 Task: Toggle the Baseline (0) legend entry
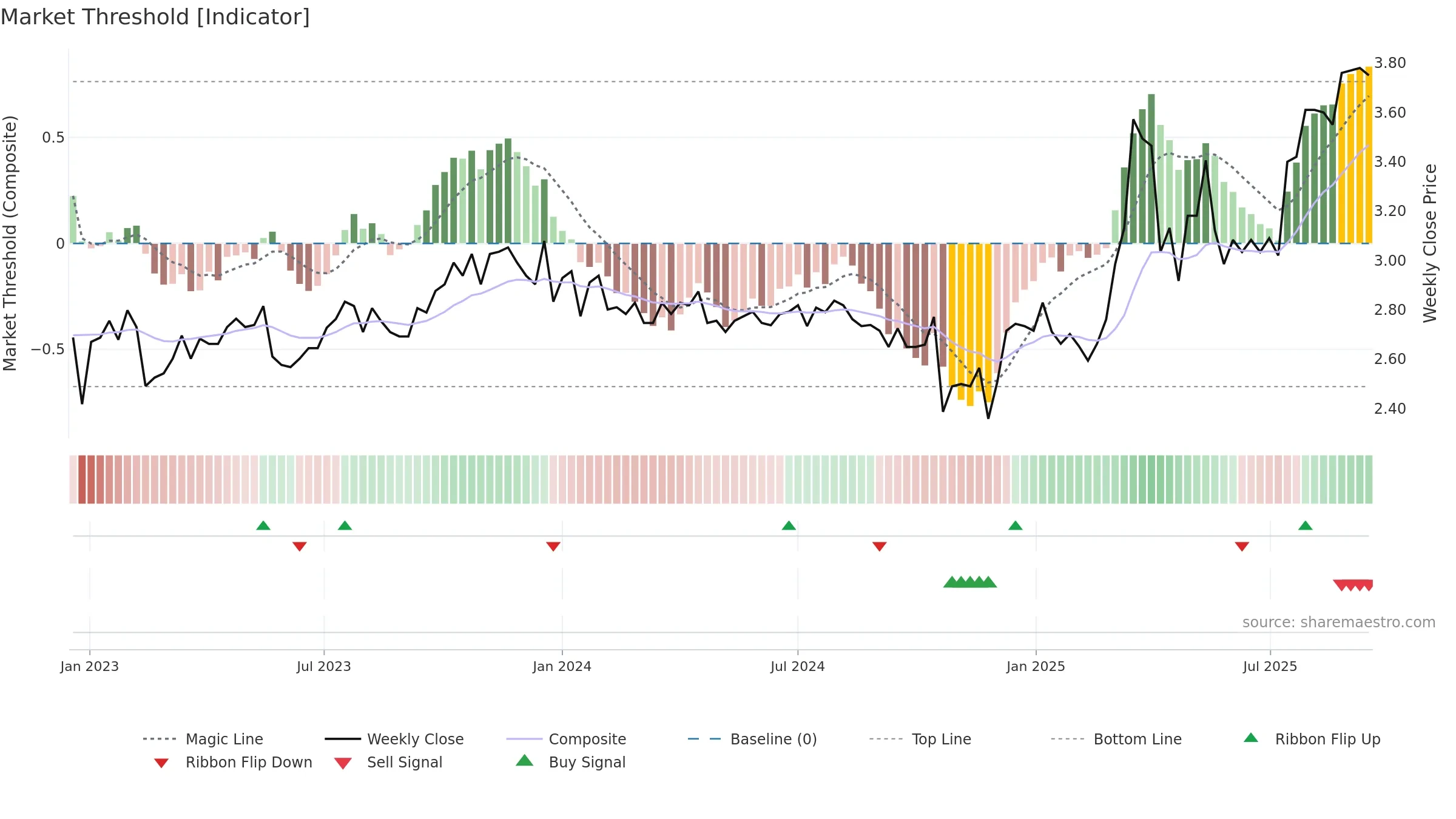(752, 739)
